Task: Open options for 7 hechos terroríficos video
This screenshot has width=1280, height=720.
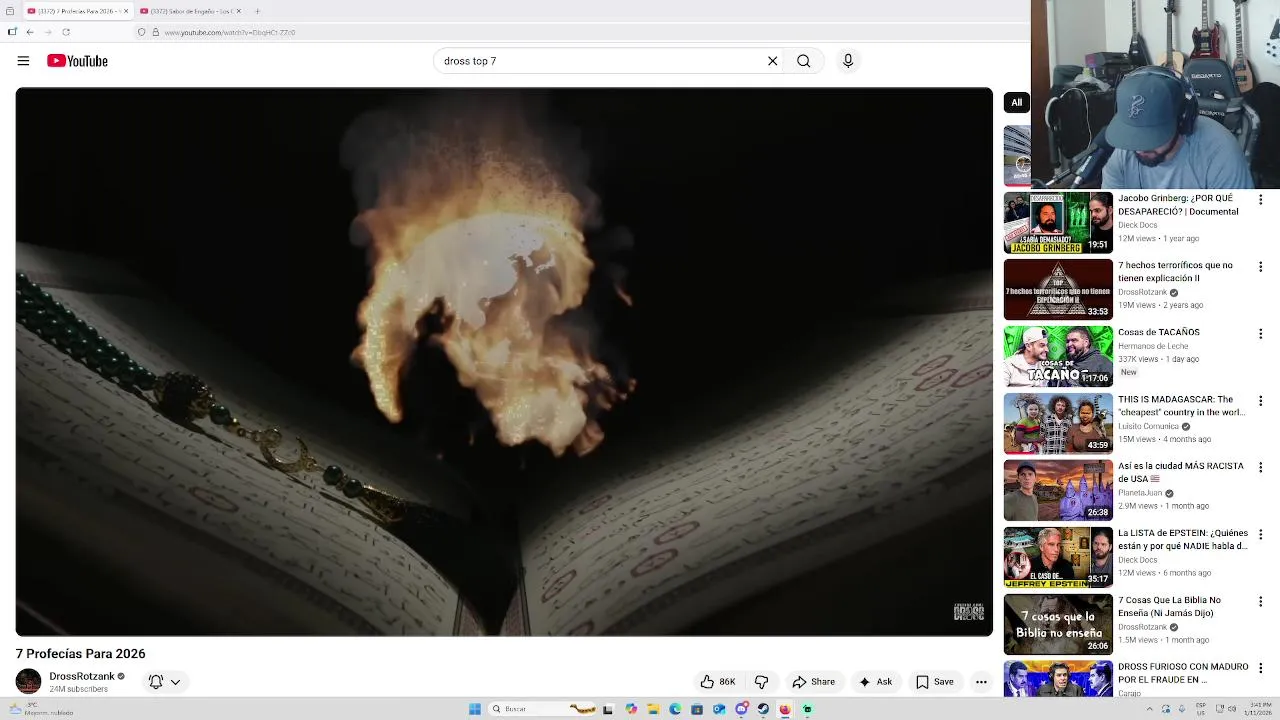Action: (1260, 267)
